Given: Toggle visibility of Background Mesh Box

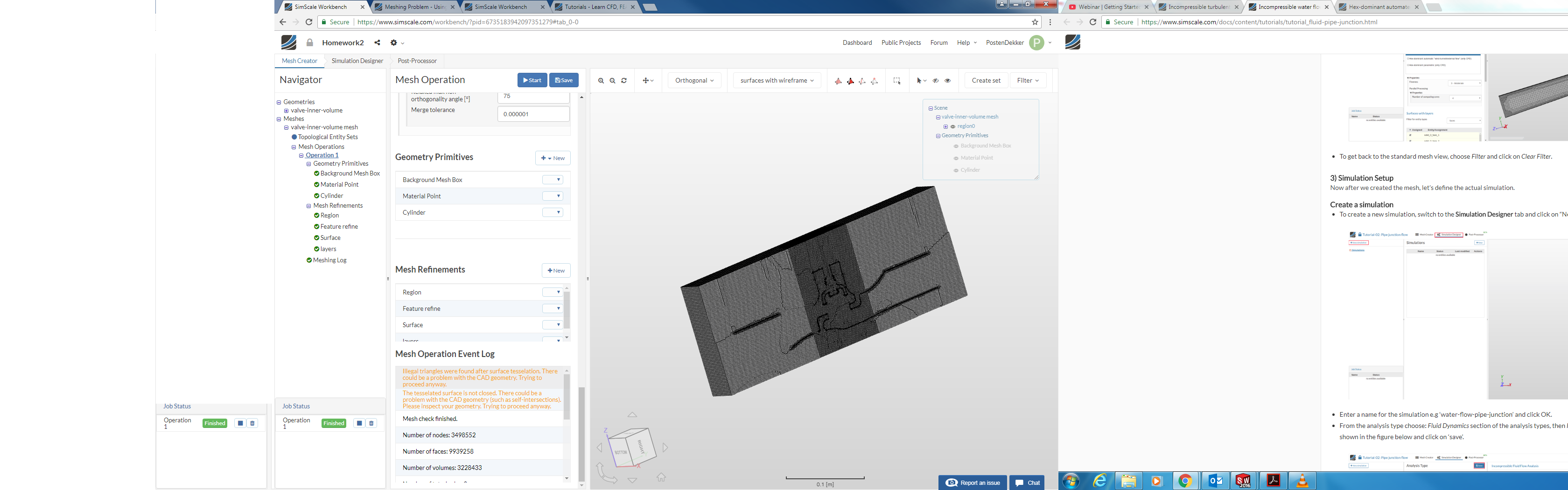Looking at the screenshot, I should coord(956,146).
